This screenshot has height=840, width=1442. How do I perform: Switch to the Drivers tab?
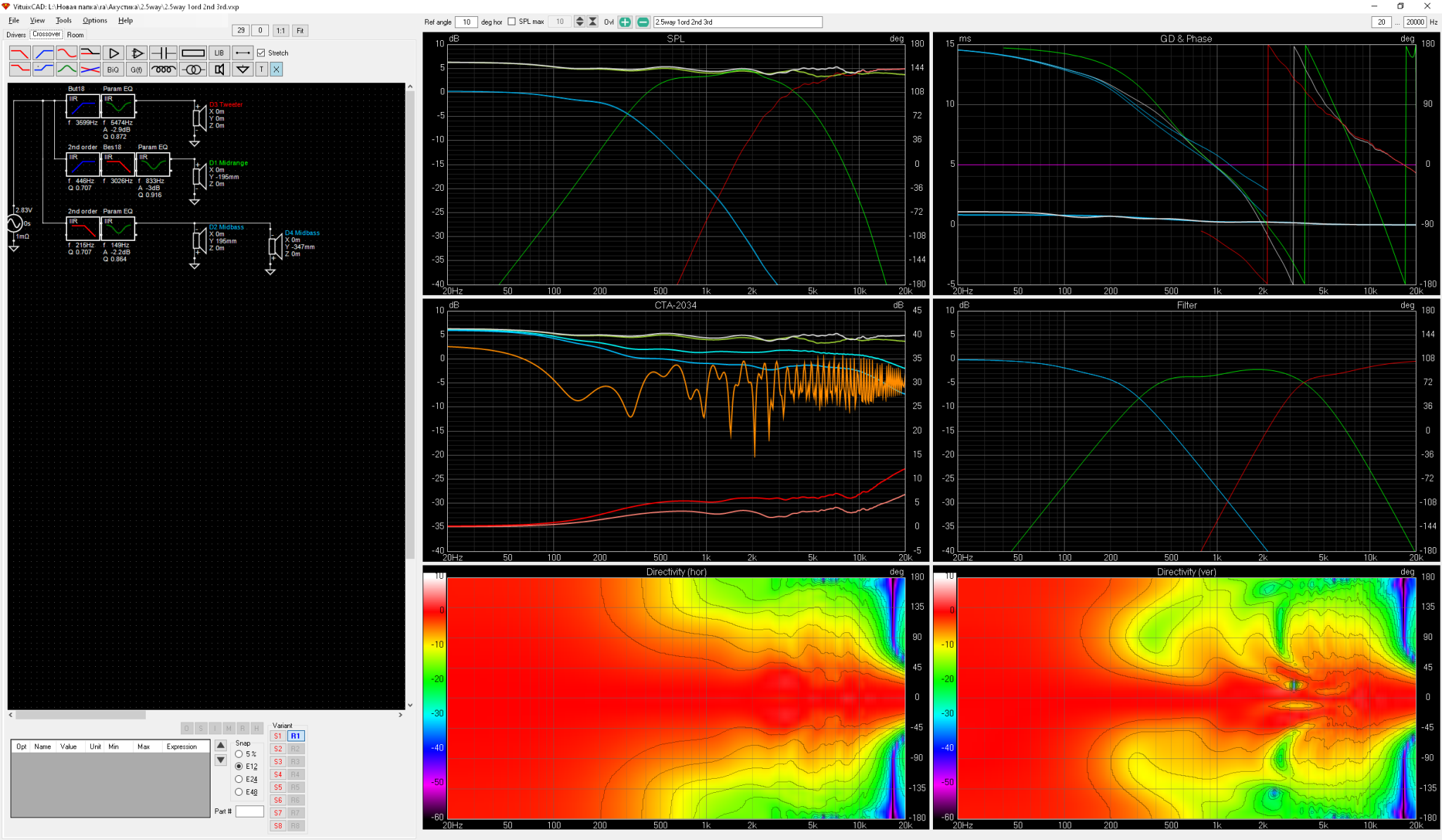(x=16, y=35)
